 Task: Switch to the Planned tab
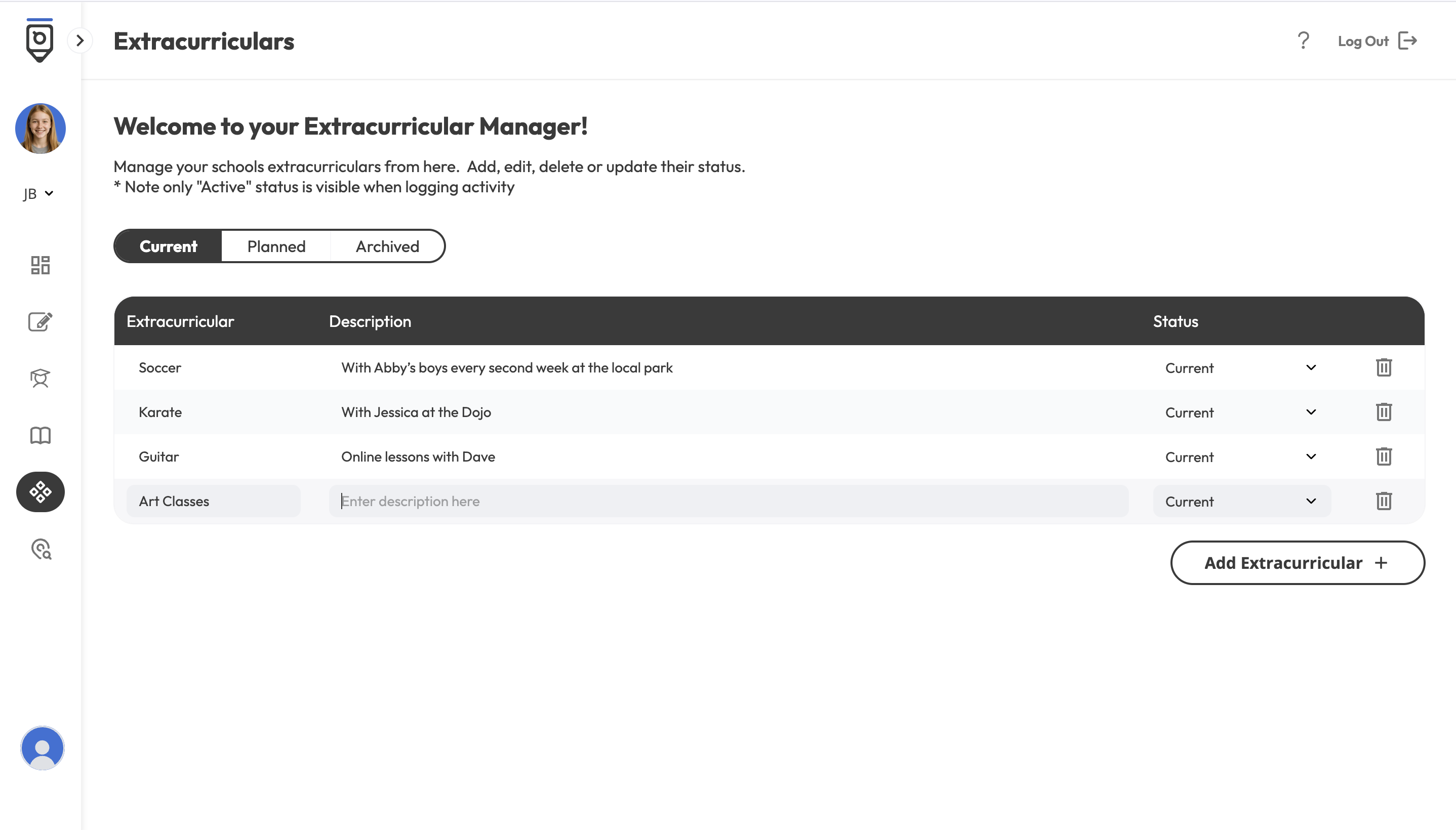(276, 246)
